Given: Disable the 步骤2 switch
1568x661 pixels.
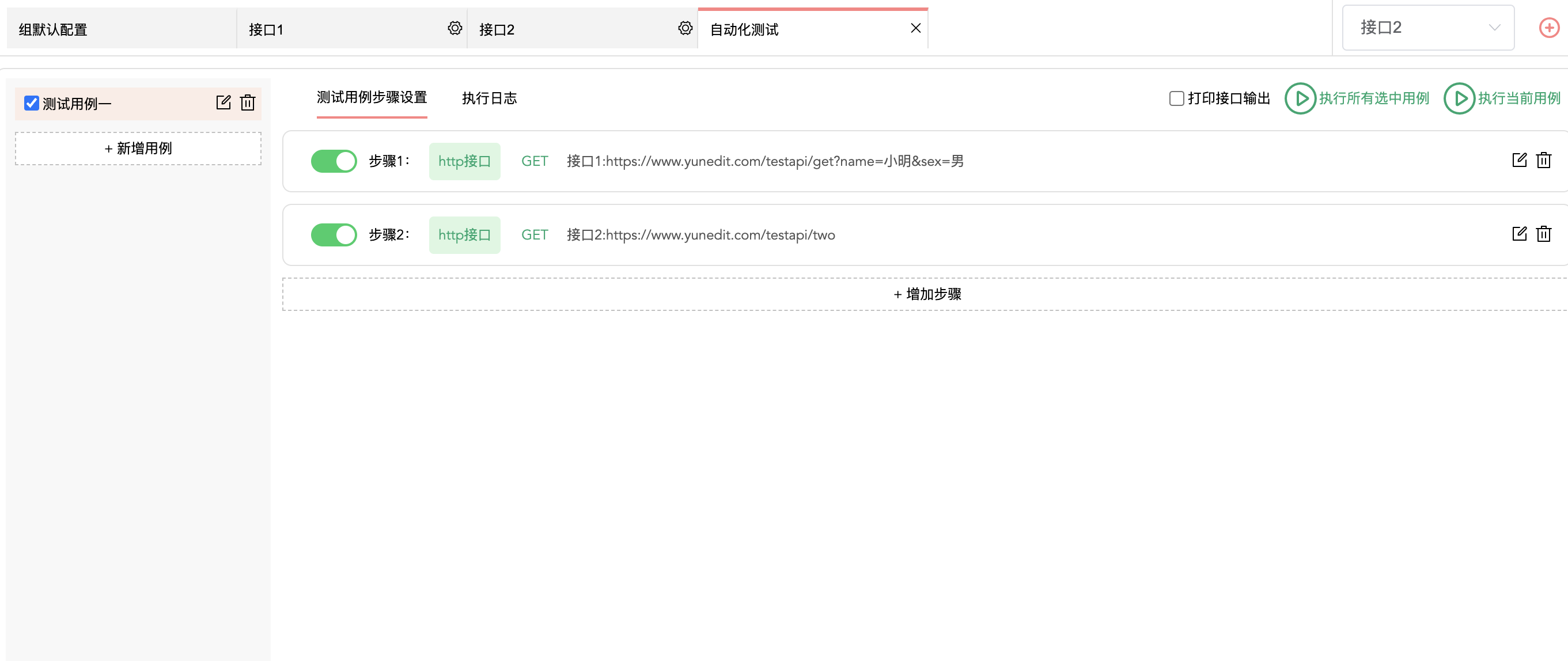Looking at the screenshot, I should [x=334, y=235].
